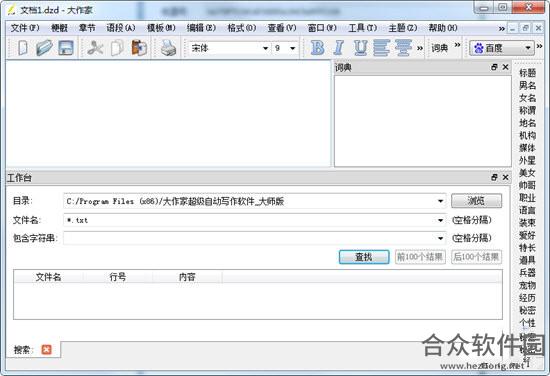Close the 工作台 panel
Image resolution: width=550 pixels, height=376 pixels.
click(x=505, y=177)
